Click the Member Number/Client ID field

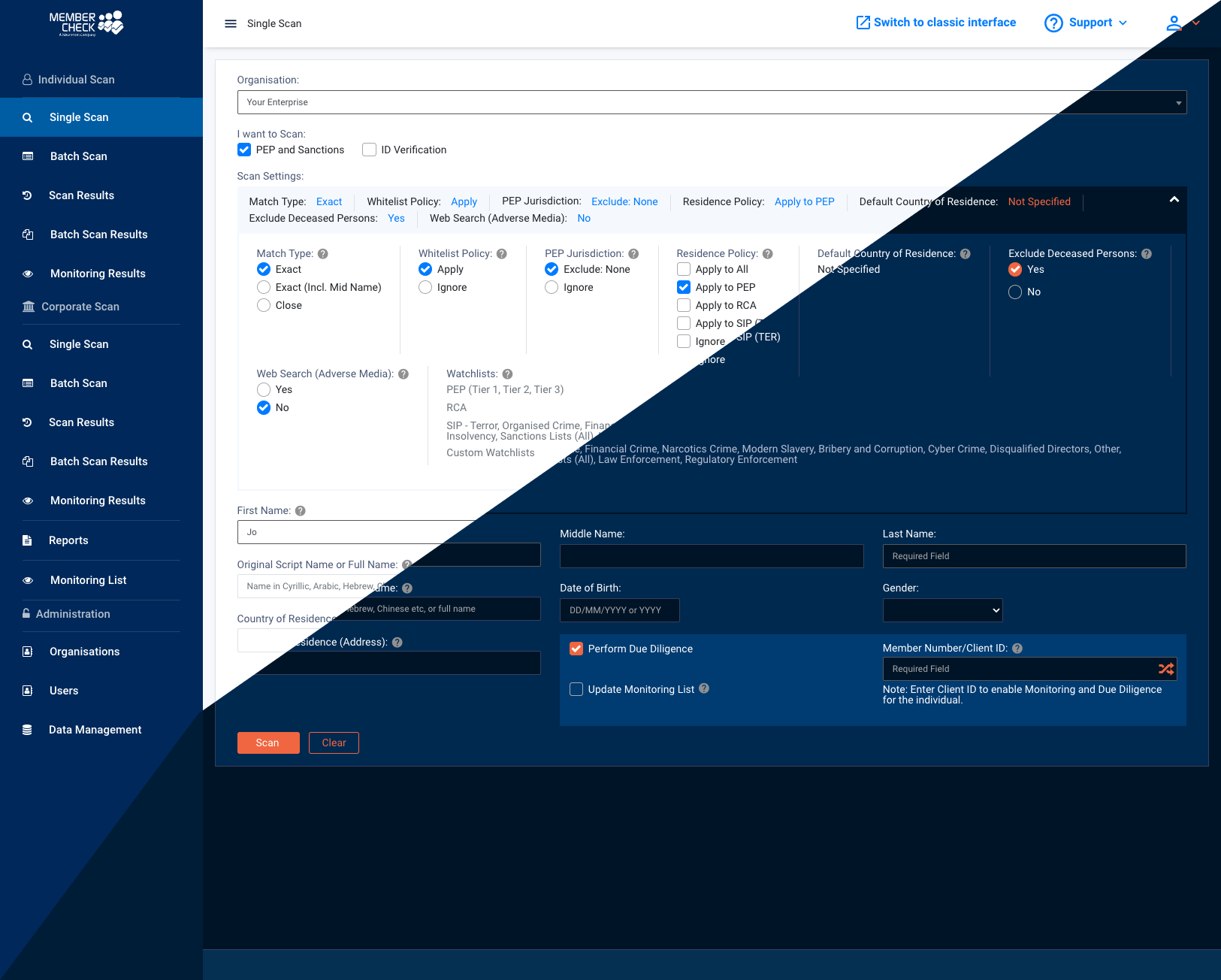[1029, 669]
